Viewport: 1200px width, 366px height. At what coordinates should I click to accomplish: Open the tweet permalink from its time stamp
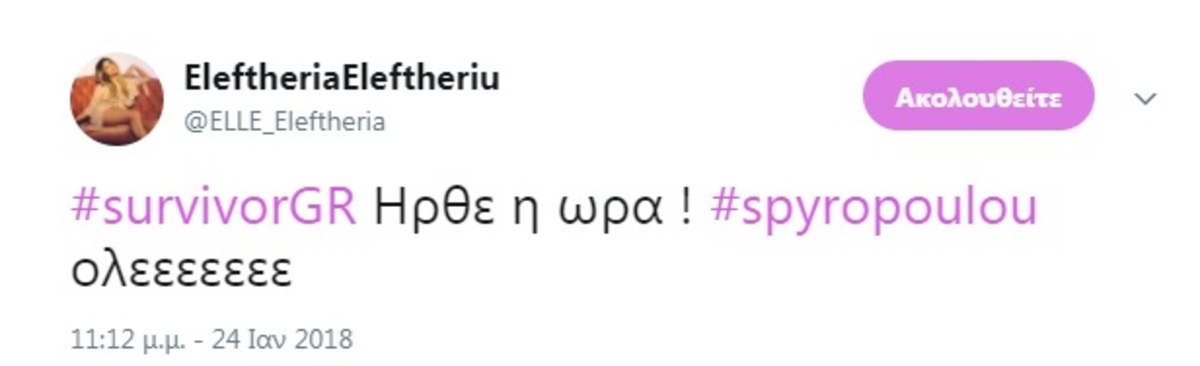pyautogui.click(x=124, y=339)
